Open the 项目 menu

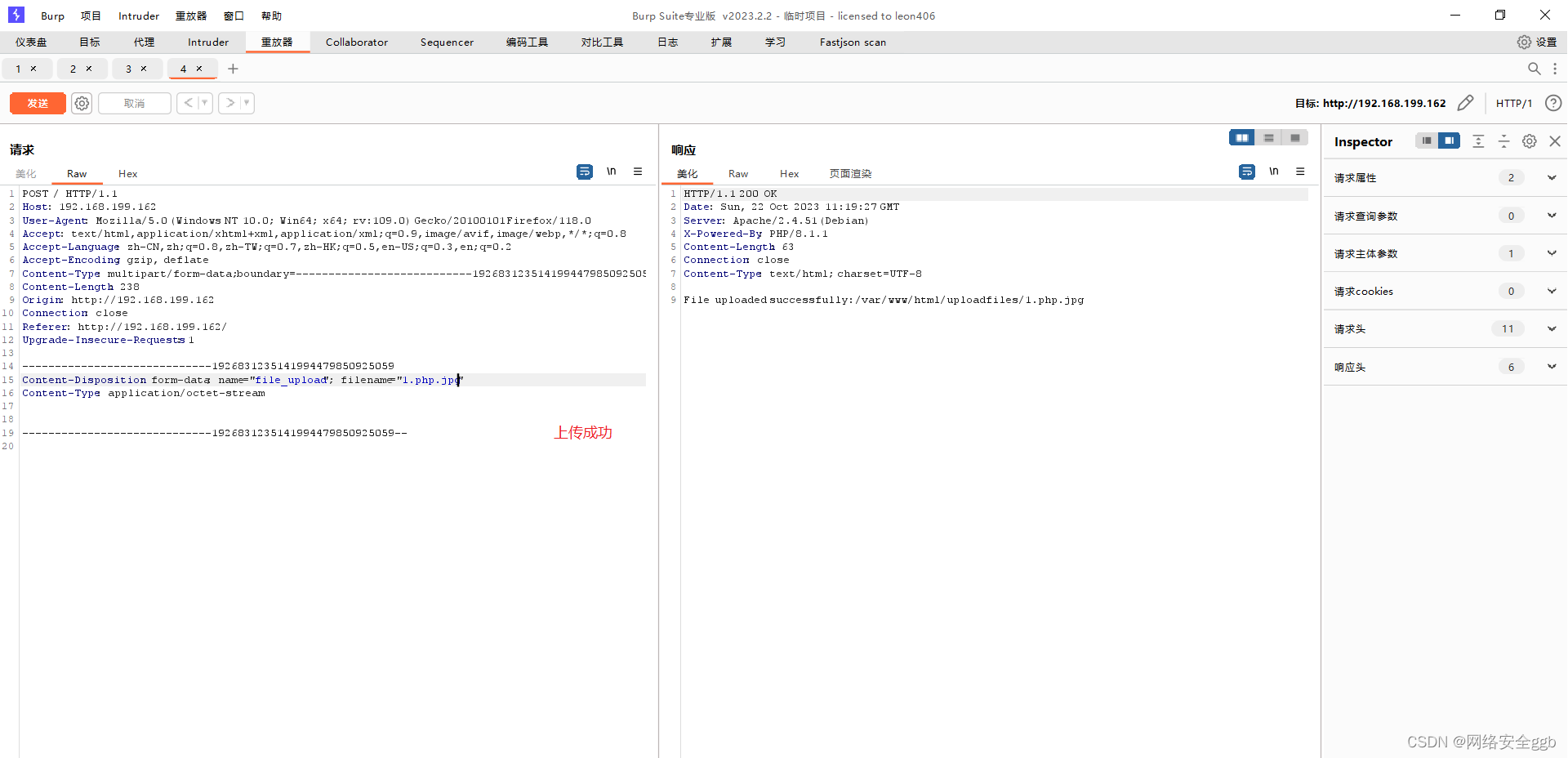[x=91, y=16]
